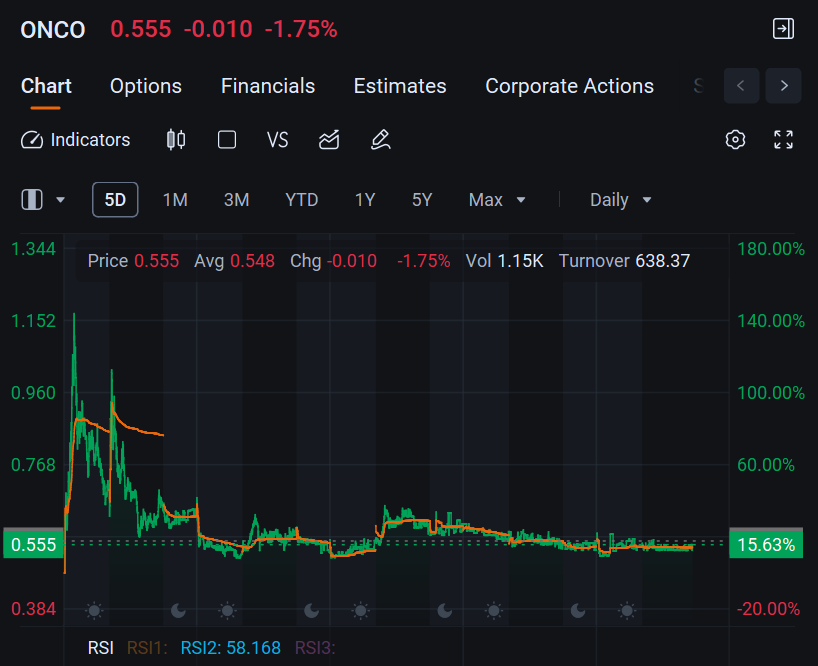This screenshot has width=818, height=666.
Task: Click the RSI2: 58.168 value
Action: coord(231,648)
